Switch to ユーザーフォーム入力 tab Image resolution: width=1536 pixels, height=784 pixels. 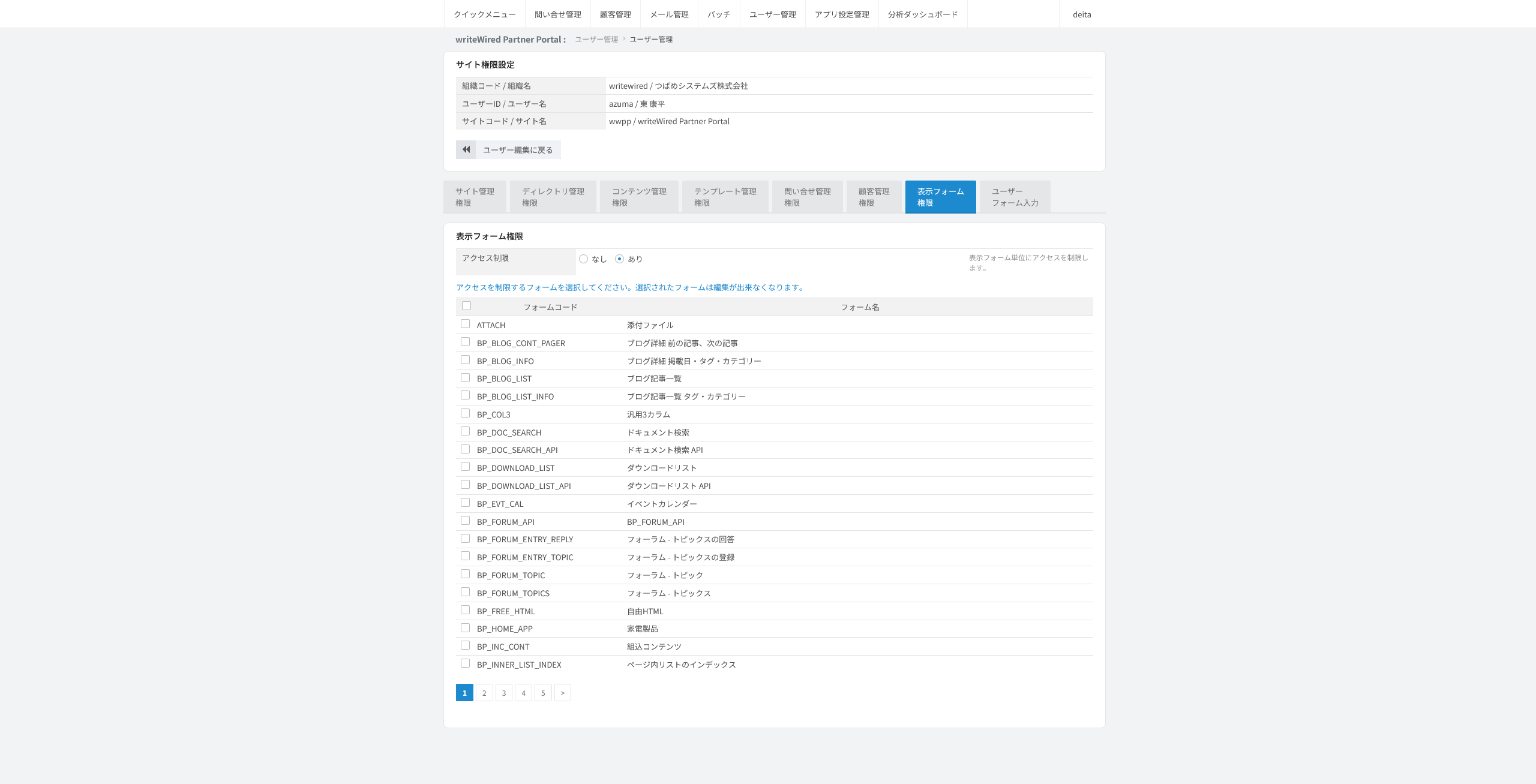1015,197
